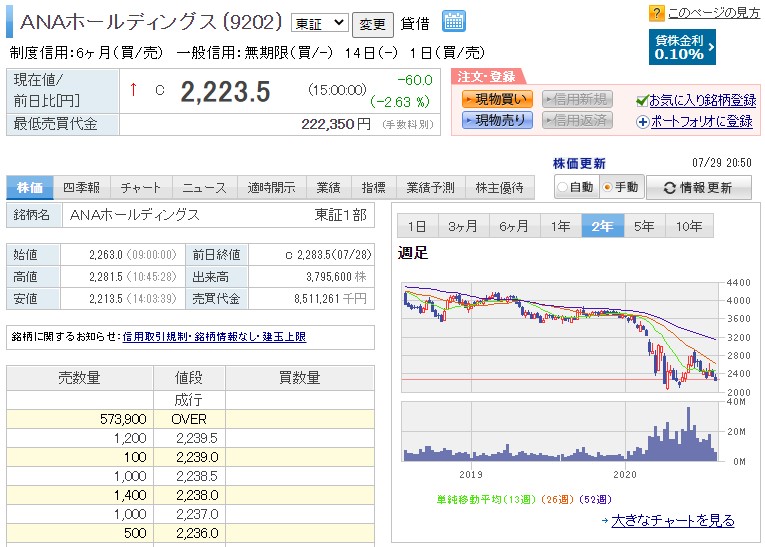Select the 5年 chart period tab

tap(644, 226)
